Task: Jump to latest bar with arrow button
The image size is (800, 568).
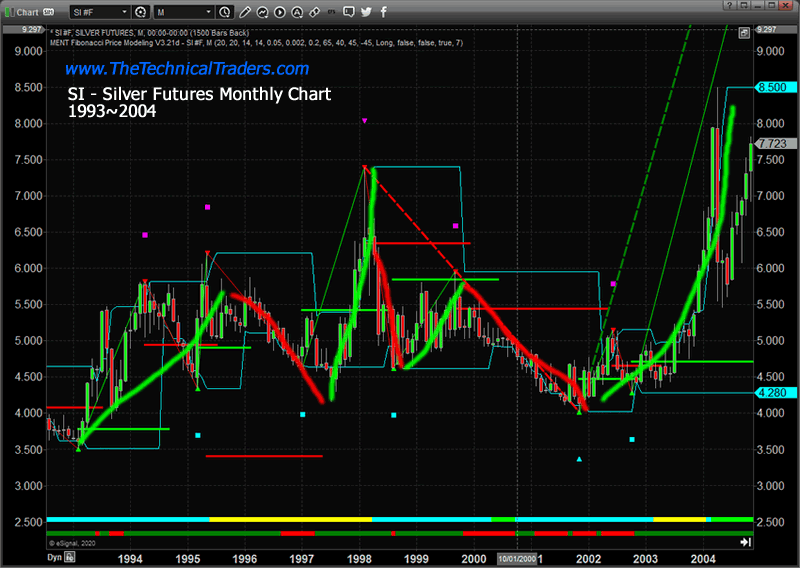Action: pos(745,541)
